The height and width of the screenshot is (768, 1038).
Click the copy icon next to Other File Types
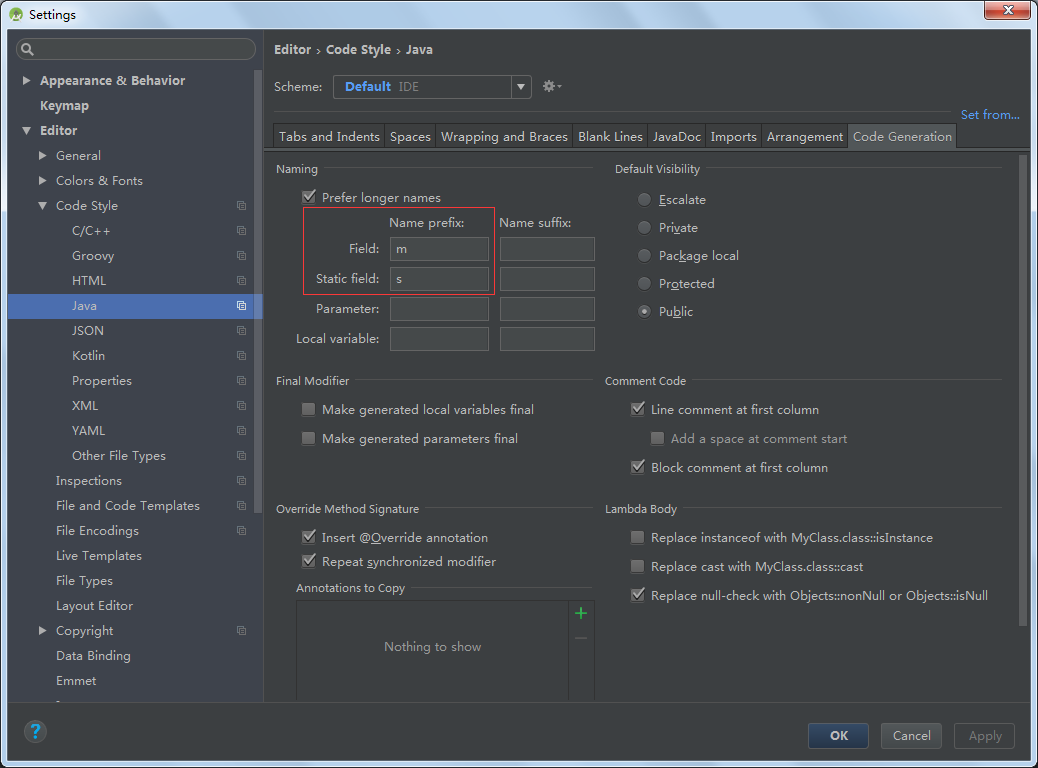[x=242, y=456]
